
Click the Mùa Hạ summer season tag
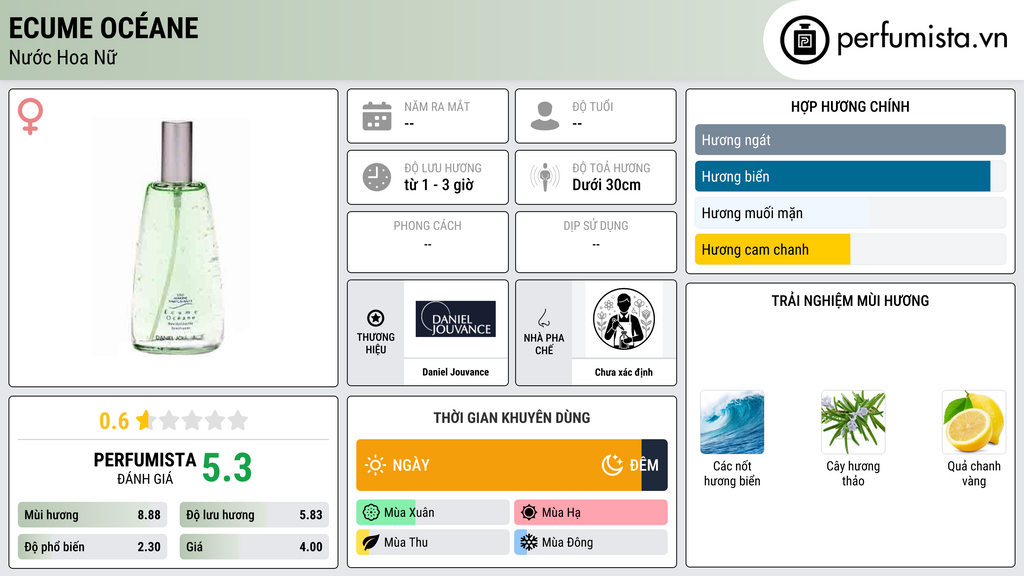(x=590, y=513)
